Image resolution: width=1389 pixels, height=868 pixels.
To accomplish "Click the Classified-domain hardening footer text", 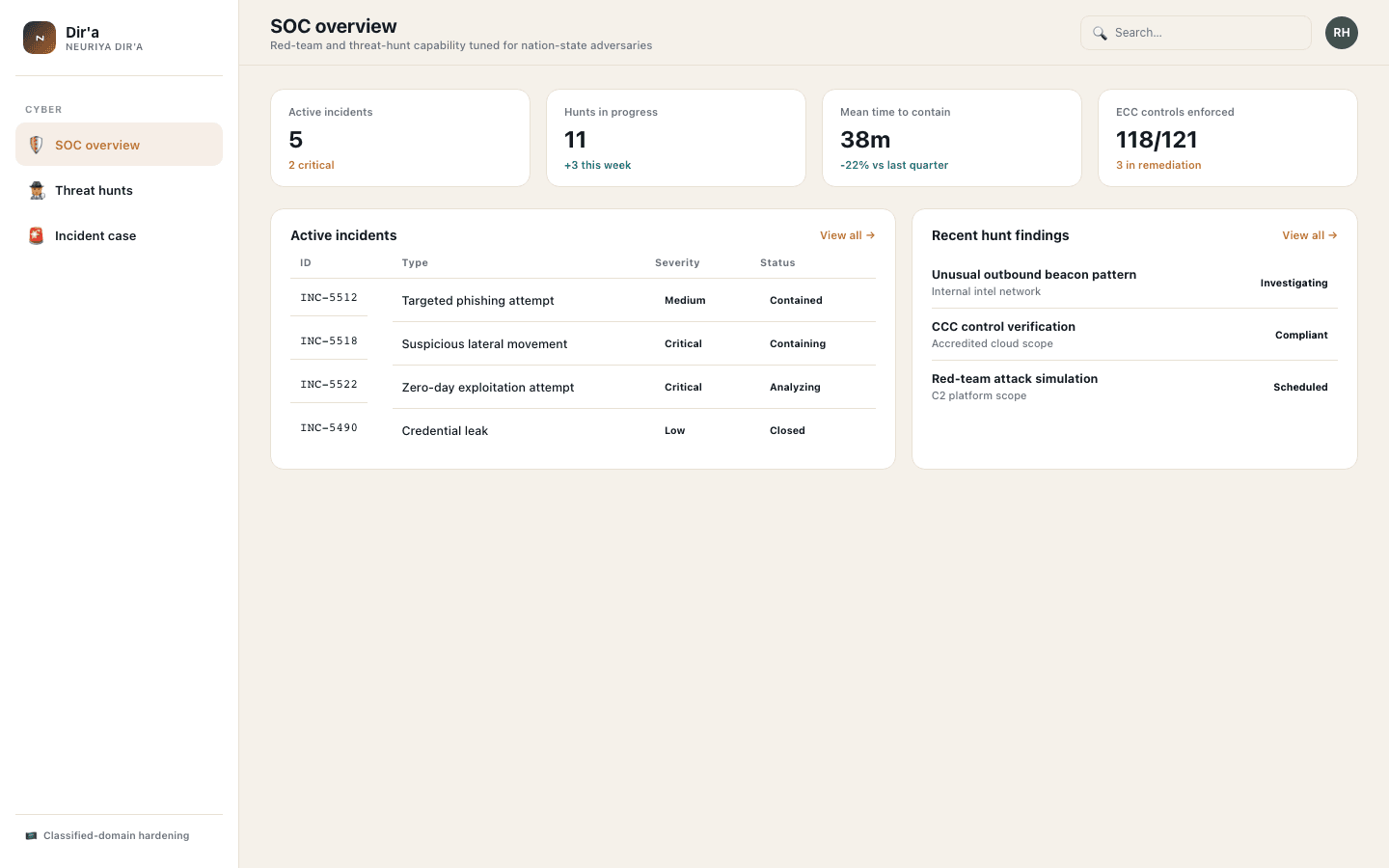I will pyautogui.click(x=117, y=836).
